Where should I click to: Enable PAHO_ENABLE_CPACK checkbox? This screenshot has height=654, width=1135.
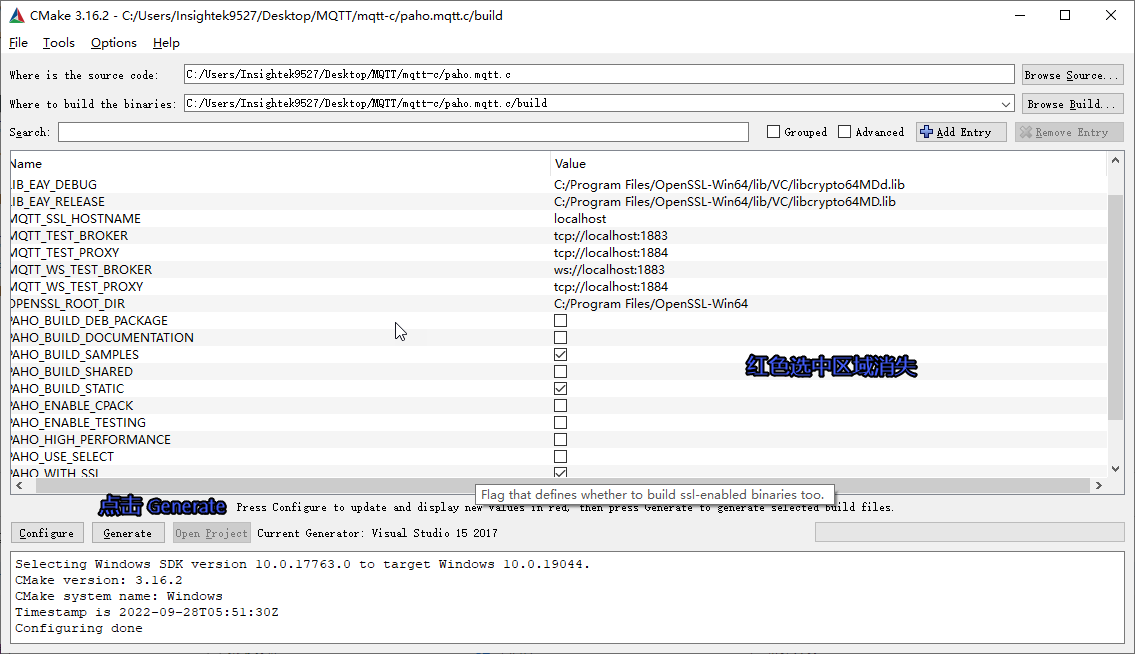point(560,406)
